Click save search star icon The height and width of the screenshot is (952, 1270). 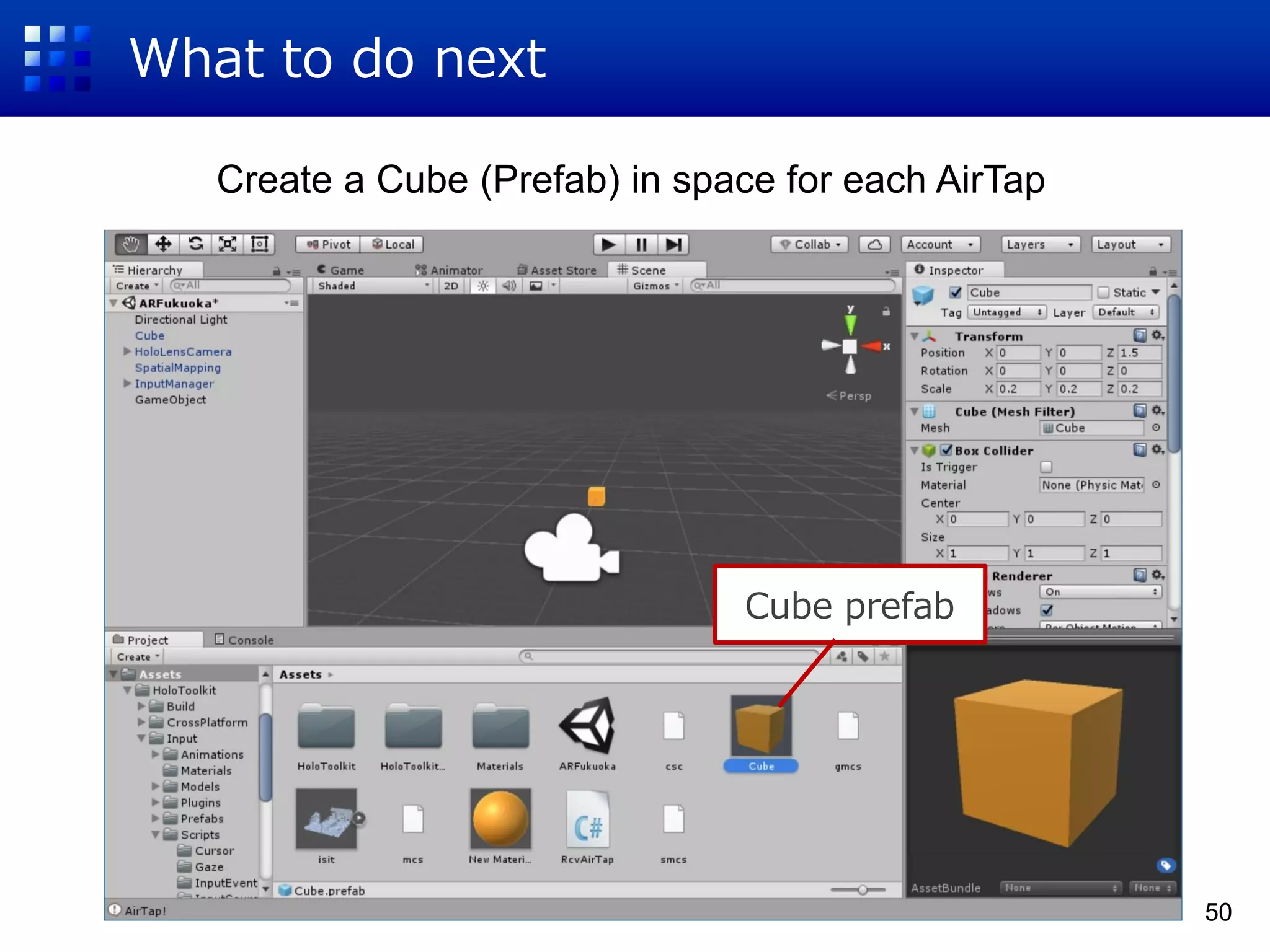(884, 656)
